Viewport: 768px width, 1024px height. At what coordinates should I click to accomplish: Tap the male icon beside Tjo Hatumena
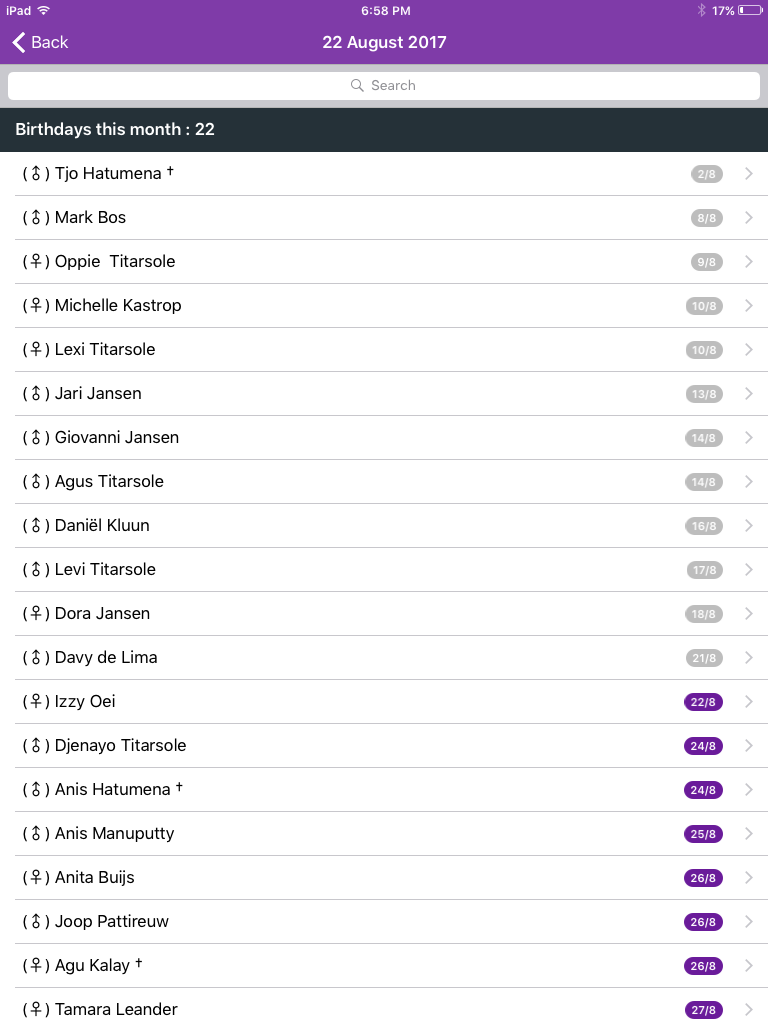[36, 174]
